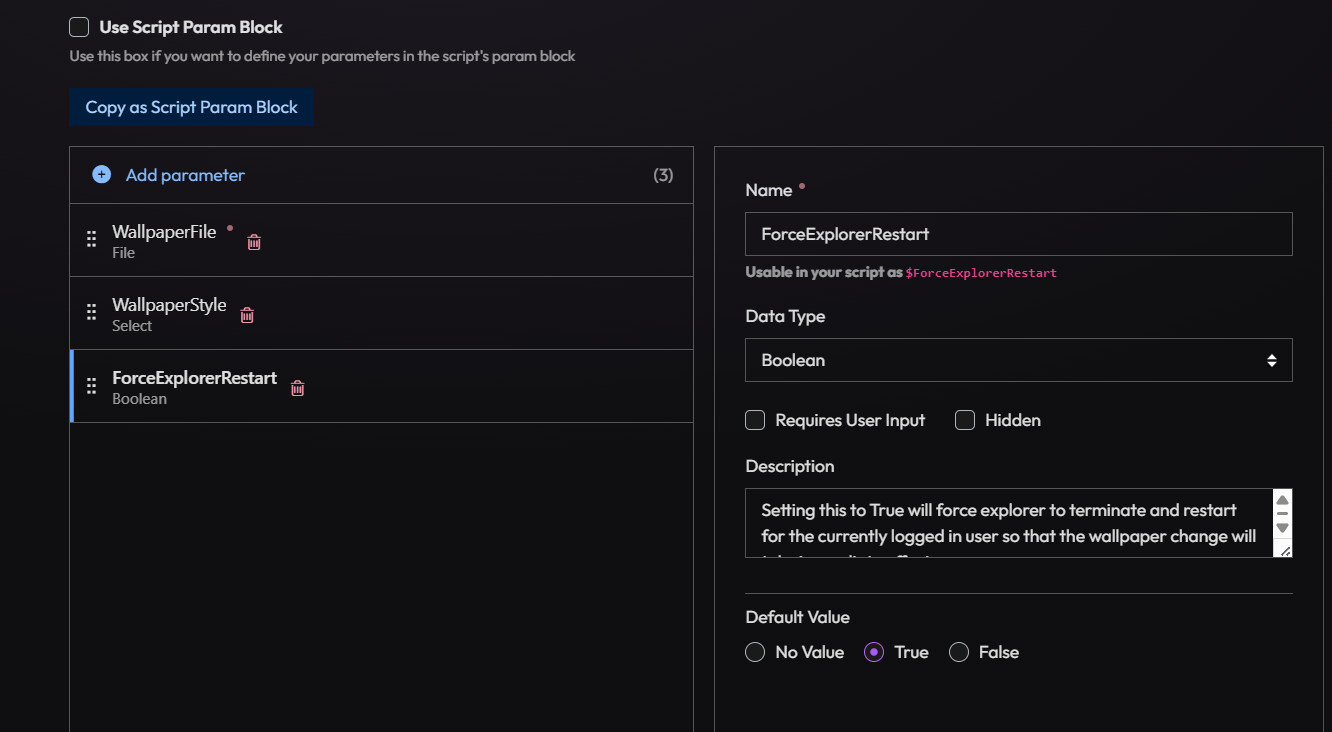Click into the Name input field
Screen dimensions: 1332x732
coord(1018,234)
